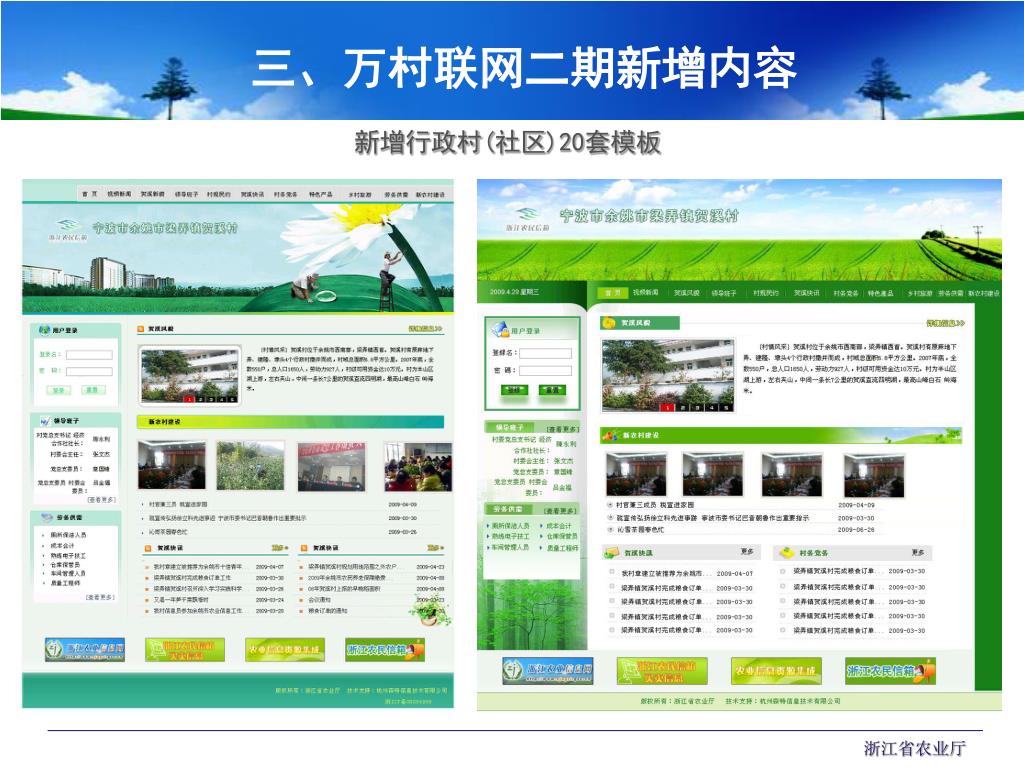1024x768 pixels.
Task: Open building photo in right template slideshow
Action: pos(667,375)
